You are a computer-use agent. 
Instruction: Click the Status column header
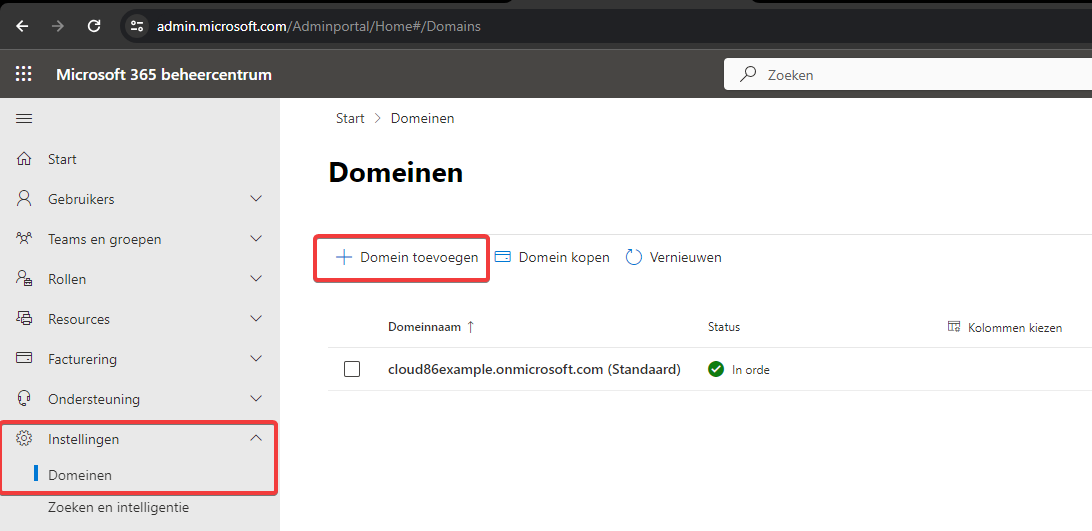pyautogui.click(x=724, y=327)
